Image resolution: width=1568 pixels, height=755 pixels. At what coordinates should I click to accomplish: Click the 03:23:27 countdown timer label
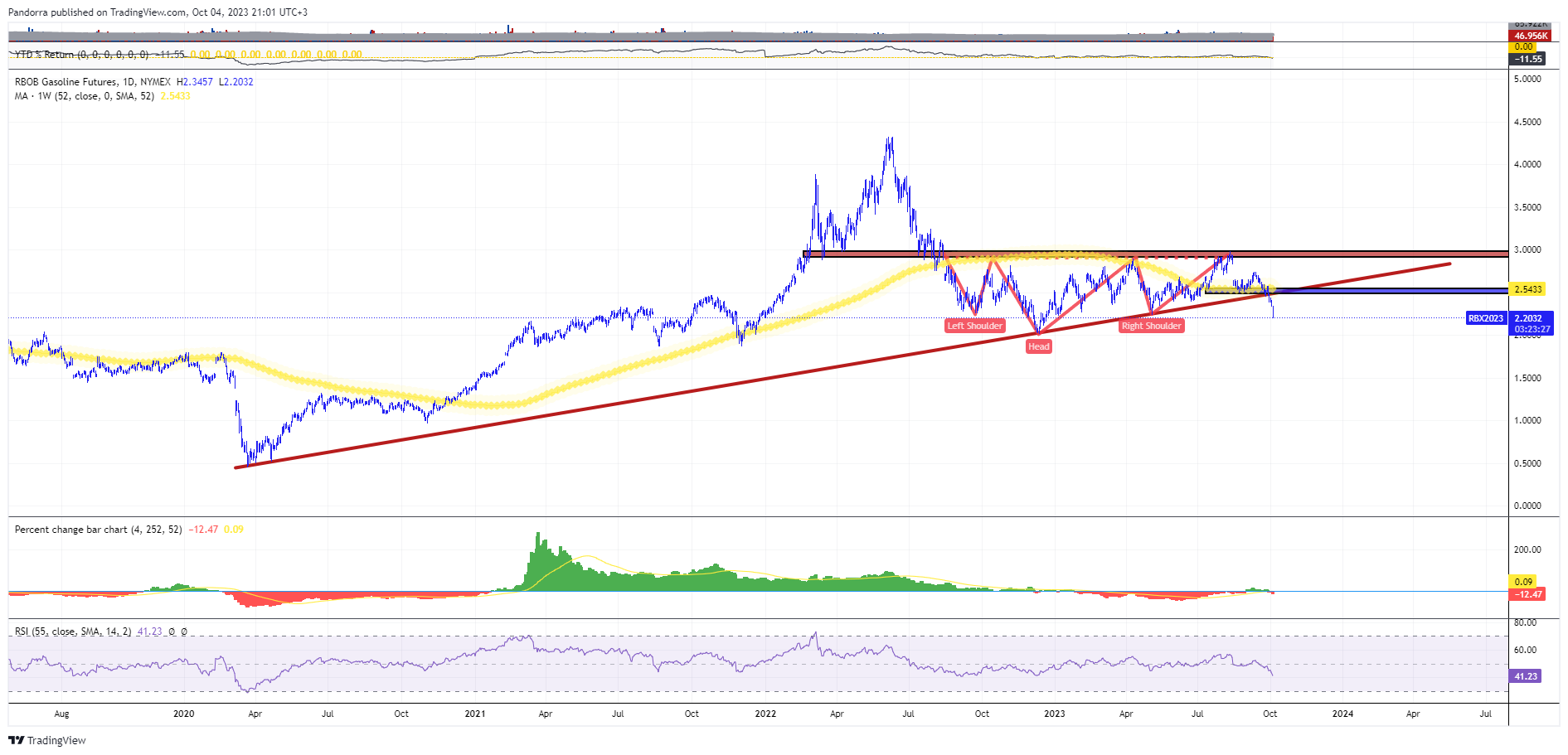click(x=1532, y=329)
